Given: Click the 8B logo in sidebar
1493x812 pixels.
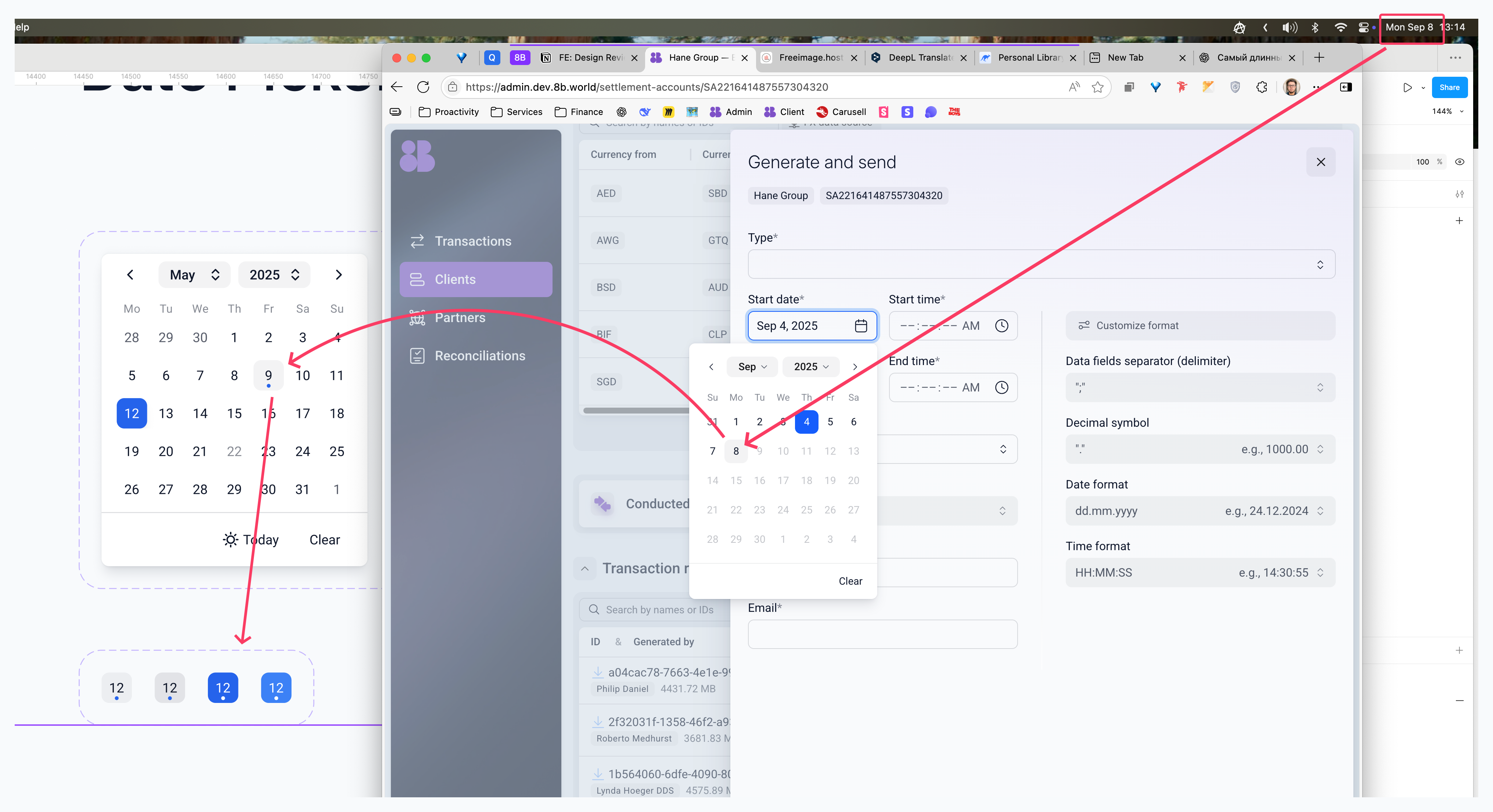Looking at the screenshot, I should click(417, 156).
